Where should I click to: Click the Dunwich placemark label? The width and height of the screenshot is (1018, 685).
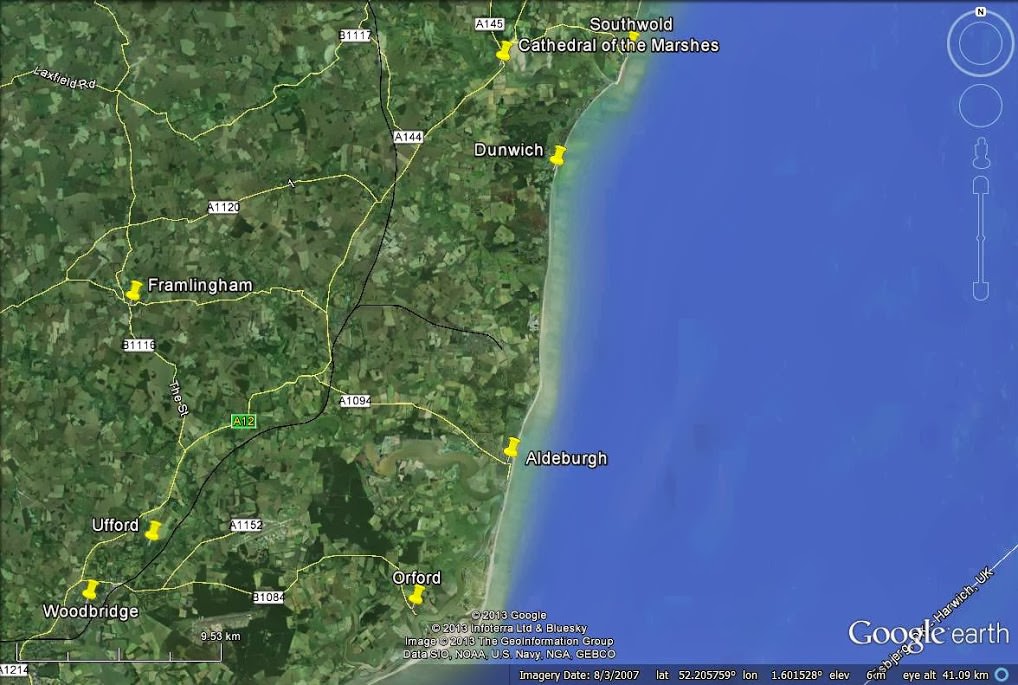[x=508, y=150]
